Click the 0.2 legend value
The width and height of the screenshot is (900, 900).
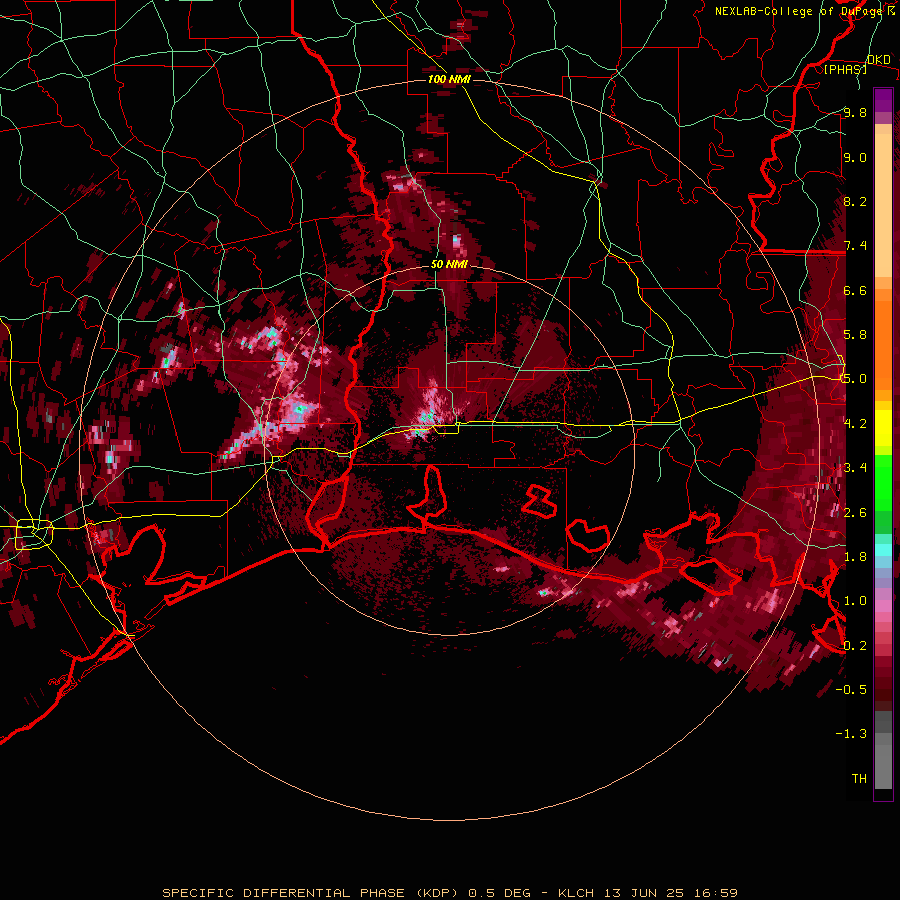tap(855, 646)
